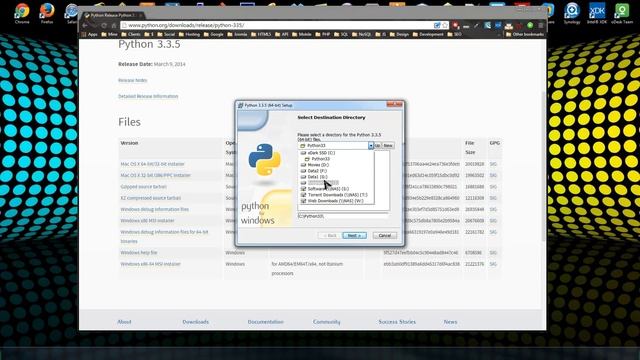The width and height of the screenshot is (640, 360).
Task: Click the Up button in setup dialog
Action: (x=378, y=146)
